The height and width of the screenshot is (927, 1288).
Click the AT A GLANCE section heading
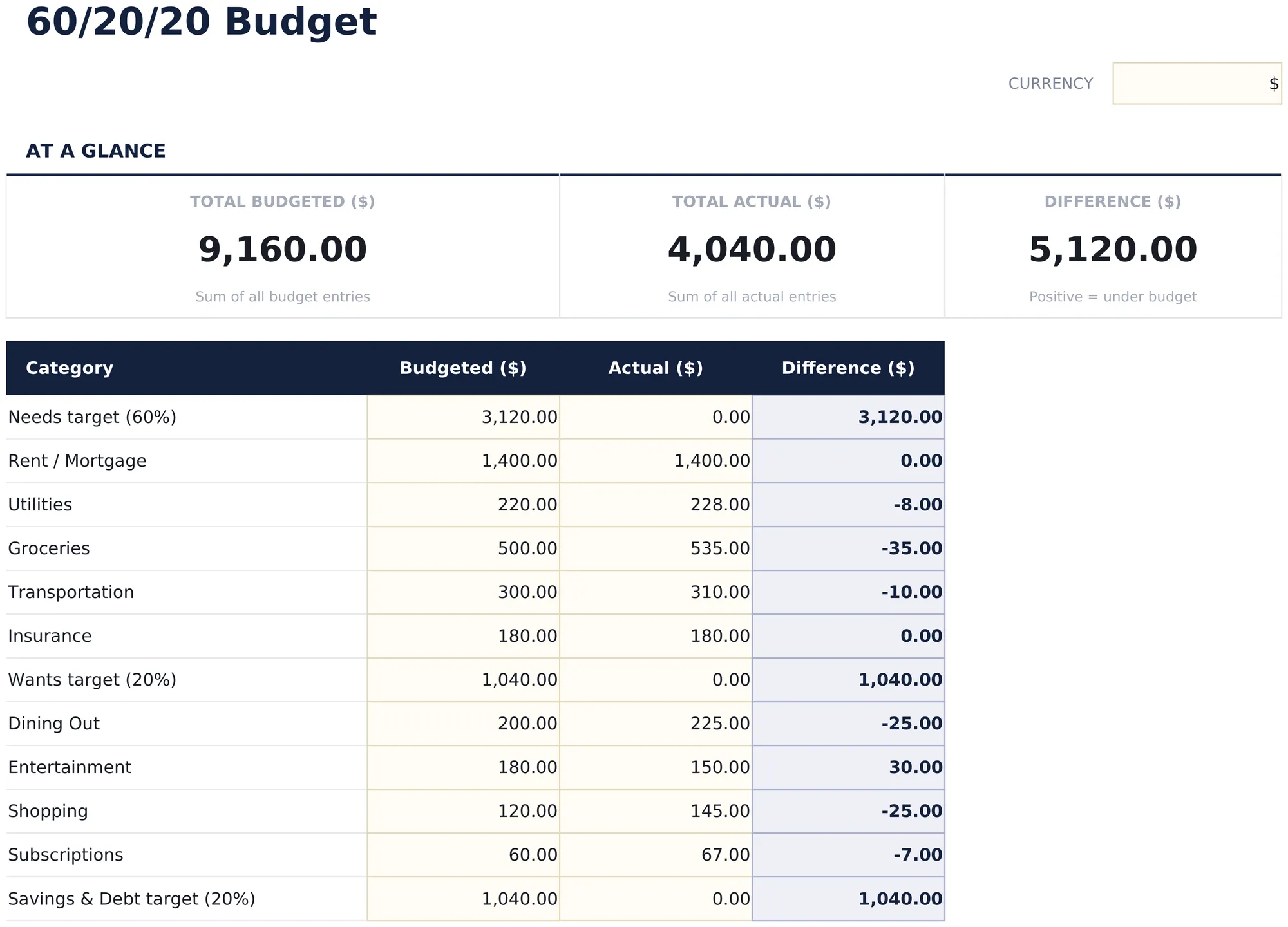coord(96,151)
